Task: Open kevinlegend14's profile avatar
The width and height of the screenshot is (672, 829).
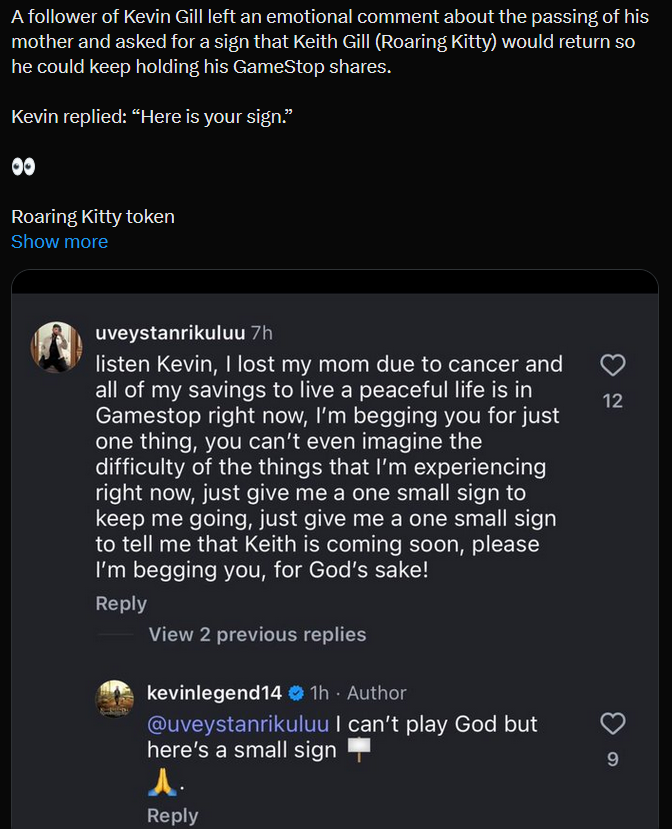Action: click(x=115, y=698)
